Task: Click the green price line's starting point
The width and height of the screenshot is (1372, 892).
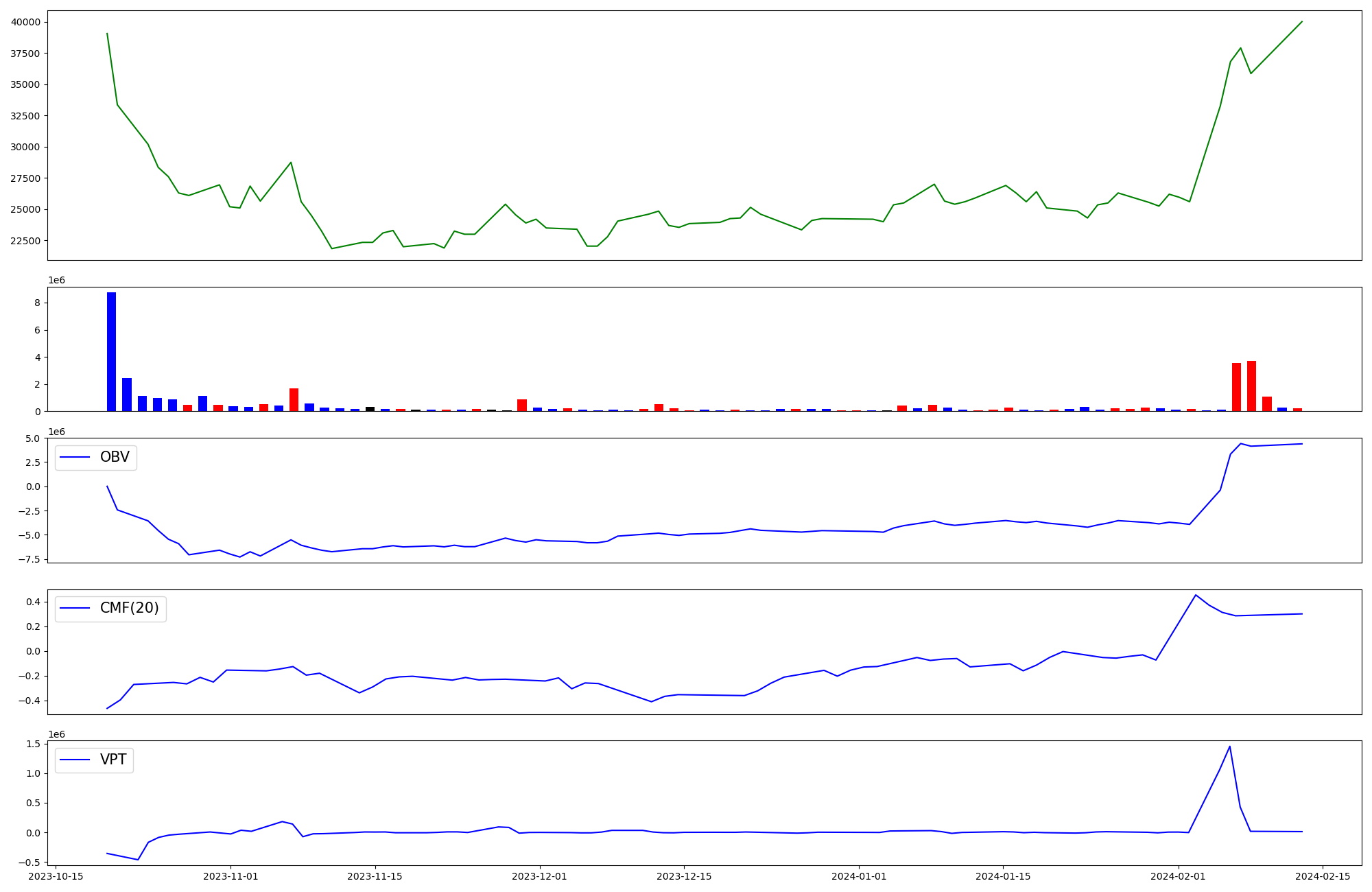Action: [107, 34]
